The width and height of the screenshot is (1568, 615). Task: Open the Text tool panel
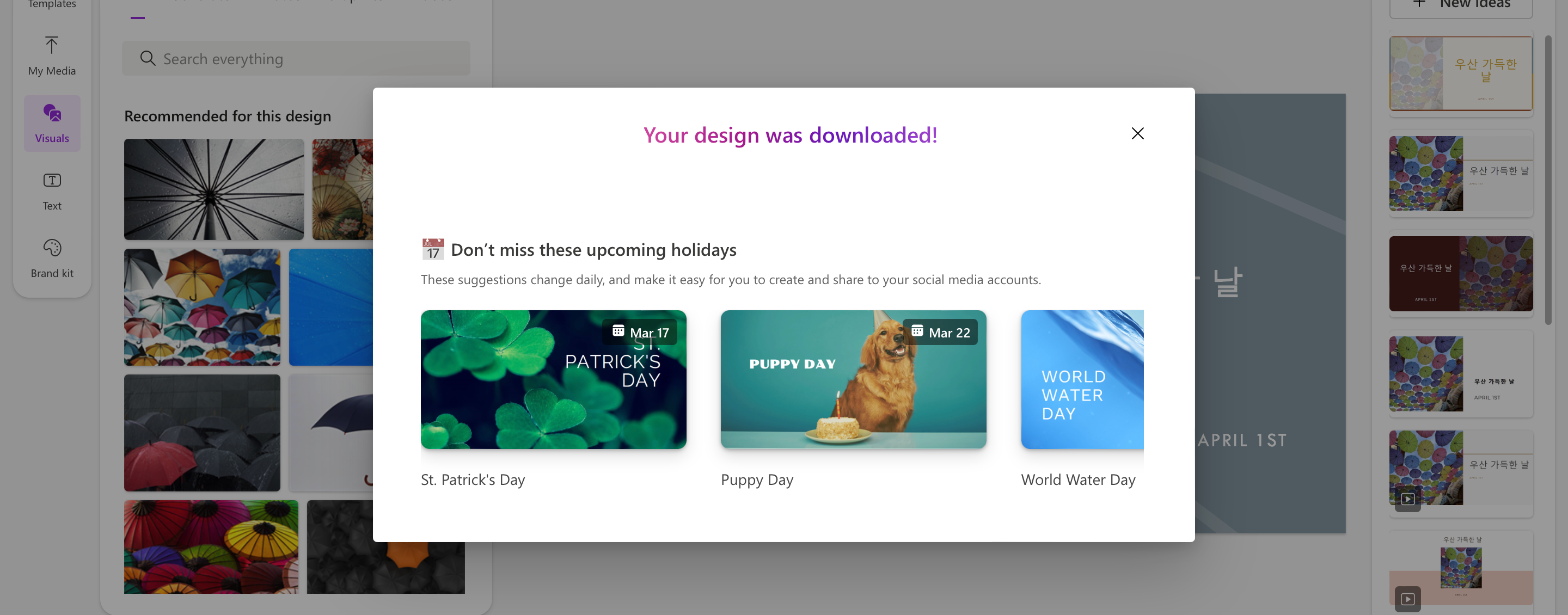52,190
